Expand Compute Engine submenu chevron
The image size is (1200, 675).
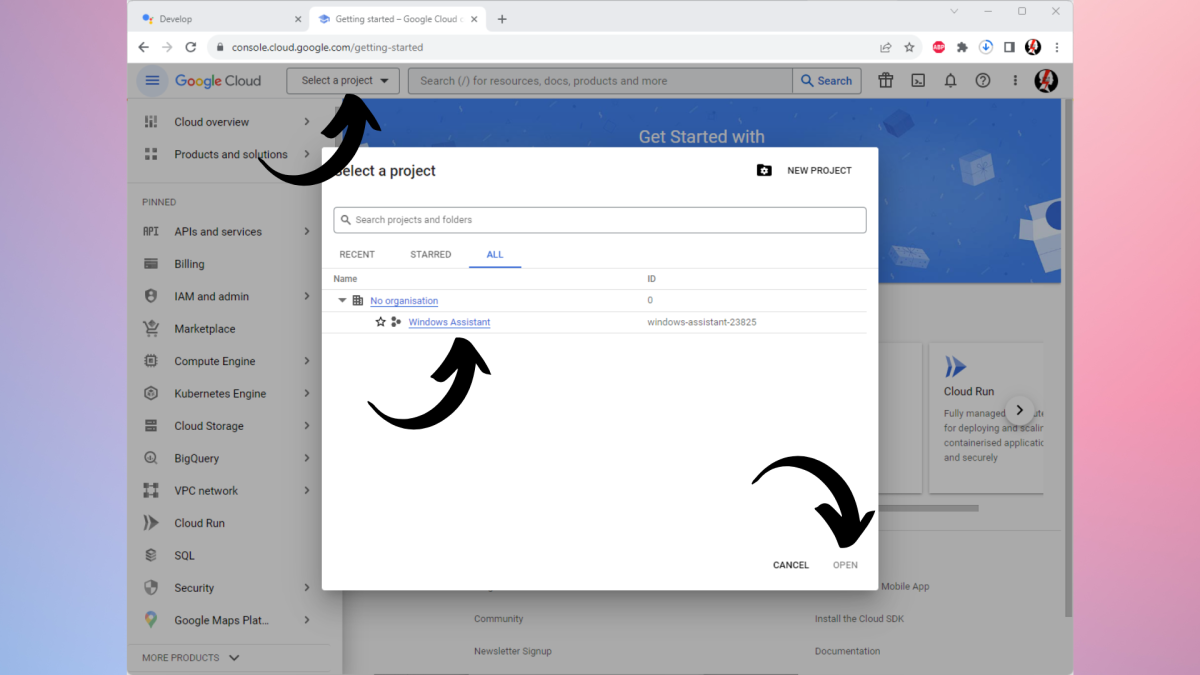pos(307,361)
